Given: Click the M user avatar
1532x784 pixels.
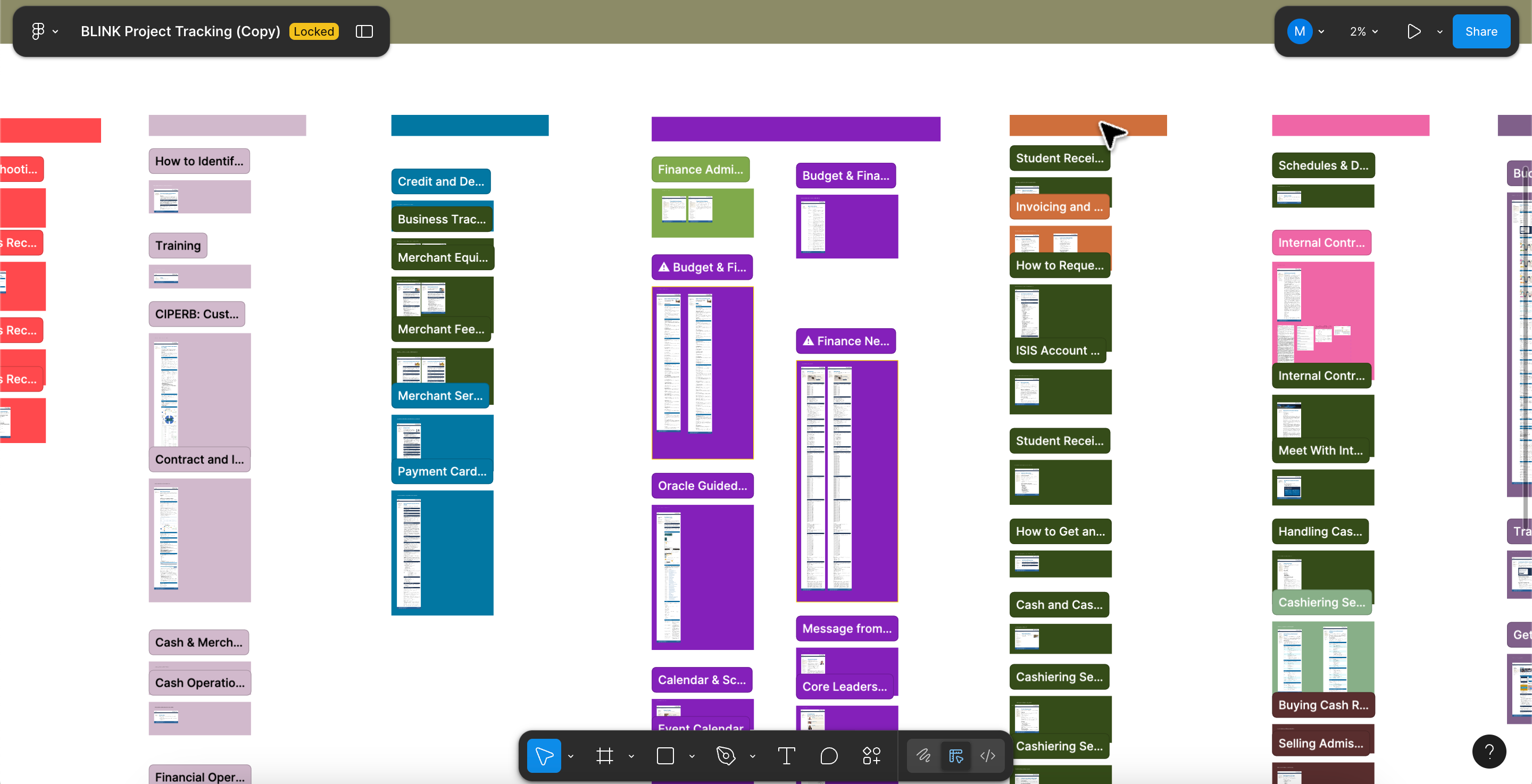Looking at the screenshot, I should [x=1300, y=31].
